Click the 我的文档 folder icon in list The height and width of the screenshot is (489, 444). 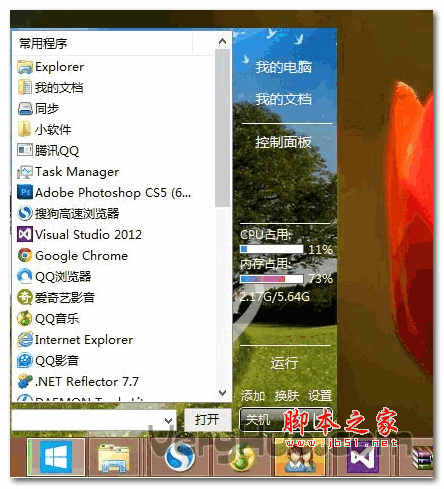(x=25, y=88)
